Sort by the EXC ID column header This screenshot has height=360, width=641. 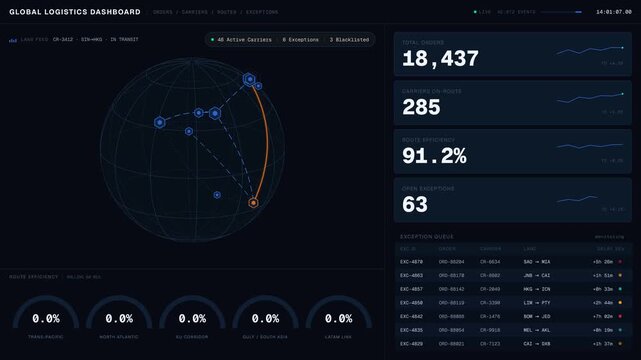[x=408, y=249]
